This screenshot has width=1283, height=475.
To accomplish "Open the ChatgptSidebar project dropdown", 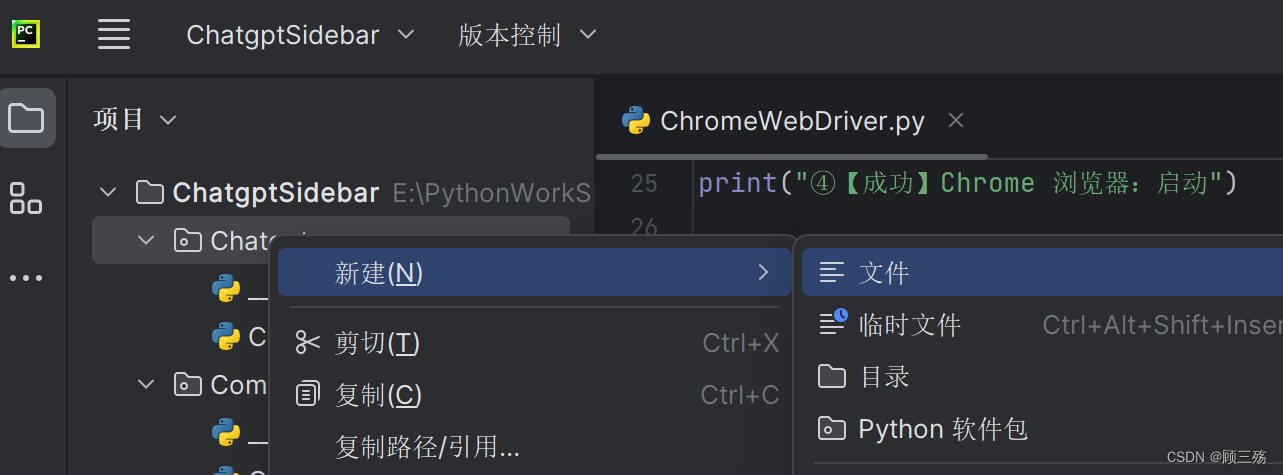I will click(300, 35).
